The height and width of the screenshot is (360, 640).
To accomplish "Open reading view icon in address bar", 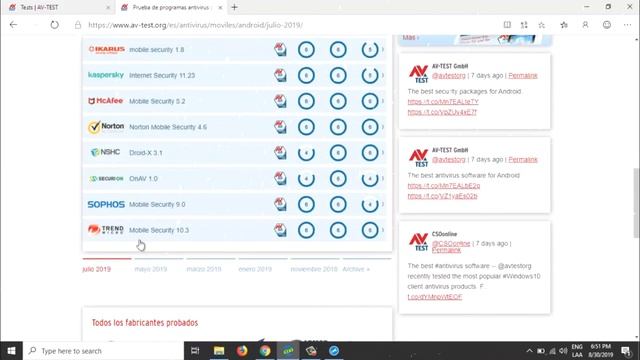I will [x=507, y=25].
